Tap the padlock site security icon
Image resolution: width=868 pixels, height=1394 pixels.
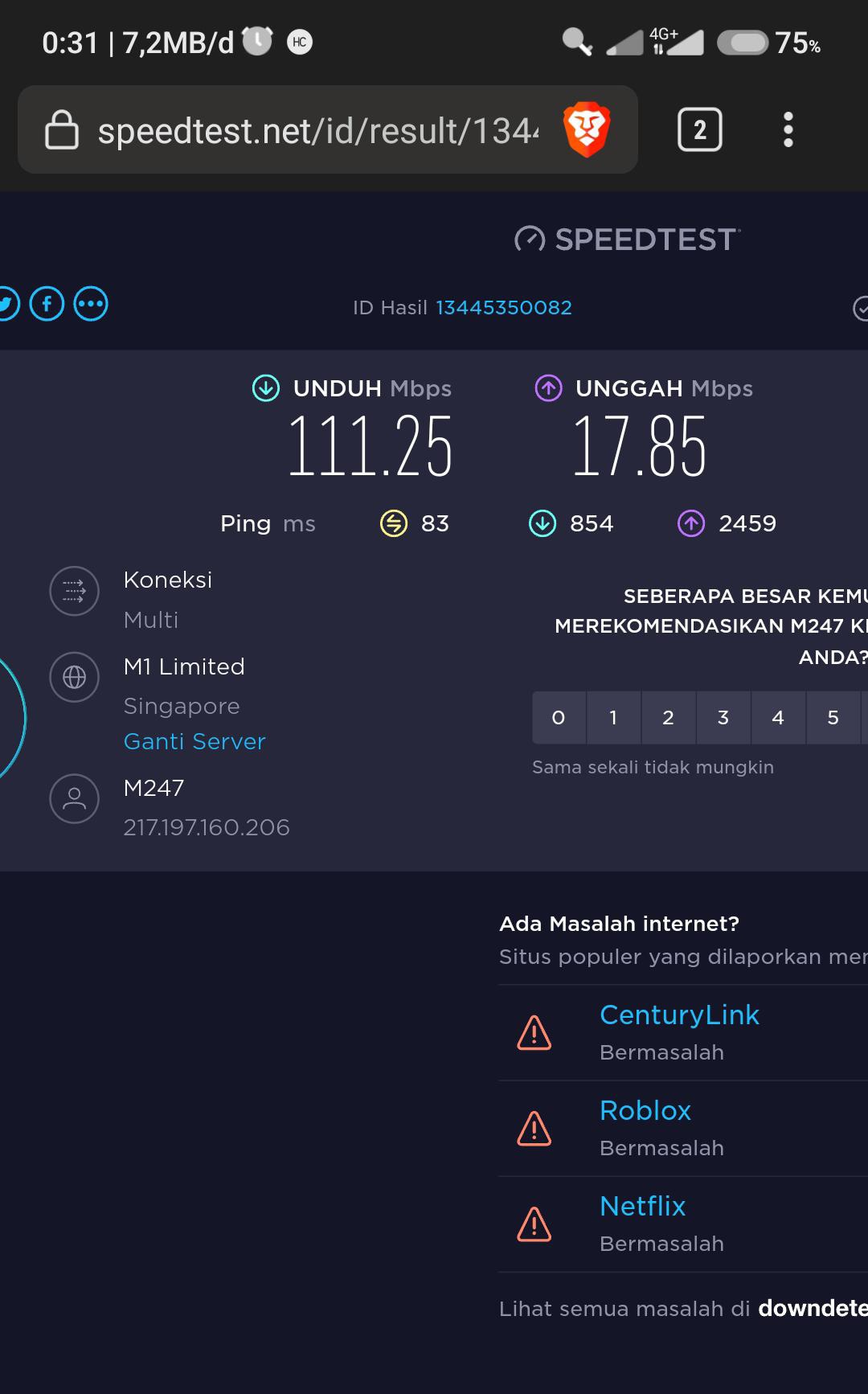coord(62,130)
